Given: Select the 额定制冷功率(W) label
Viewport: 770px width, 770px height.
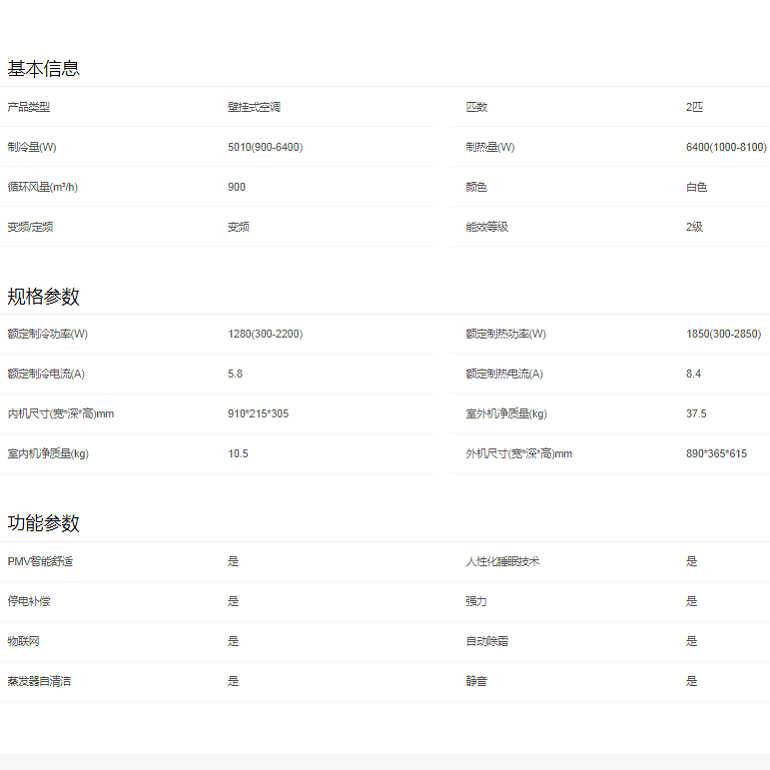Looking at the screenshot, I should 48,334.
